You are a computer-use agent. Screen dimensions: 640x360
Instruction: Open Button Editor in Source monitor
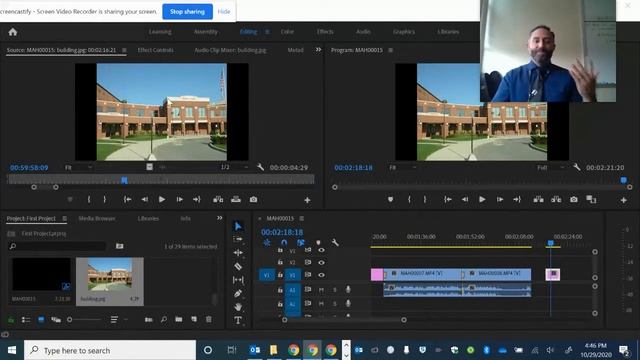coord(307,200)
